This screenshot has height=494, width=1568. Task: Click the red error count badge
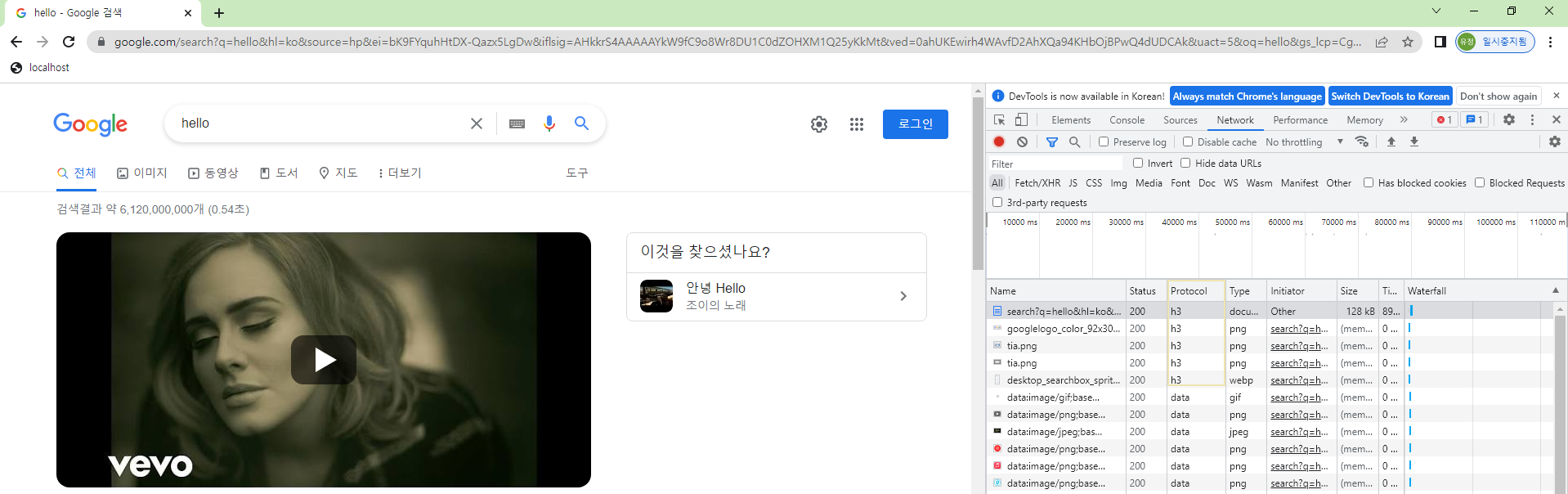pyautogui.click(x=1445, y=119)
